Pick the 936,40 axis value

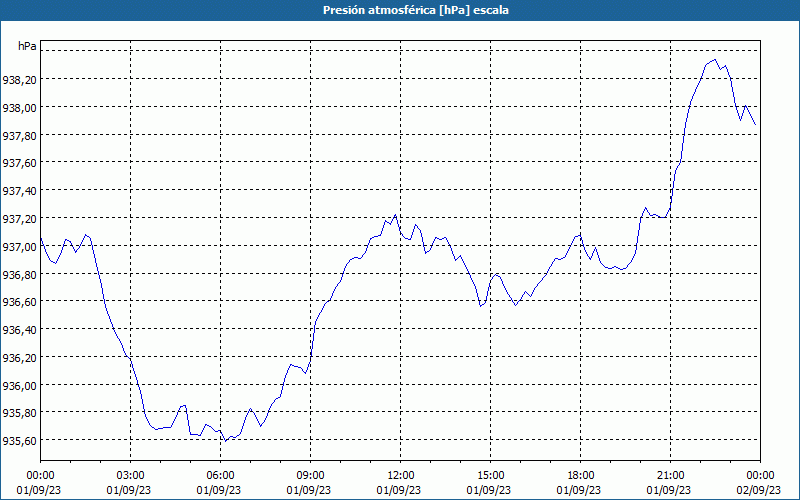[x=19, y=330]
